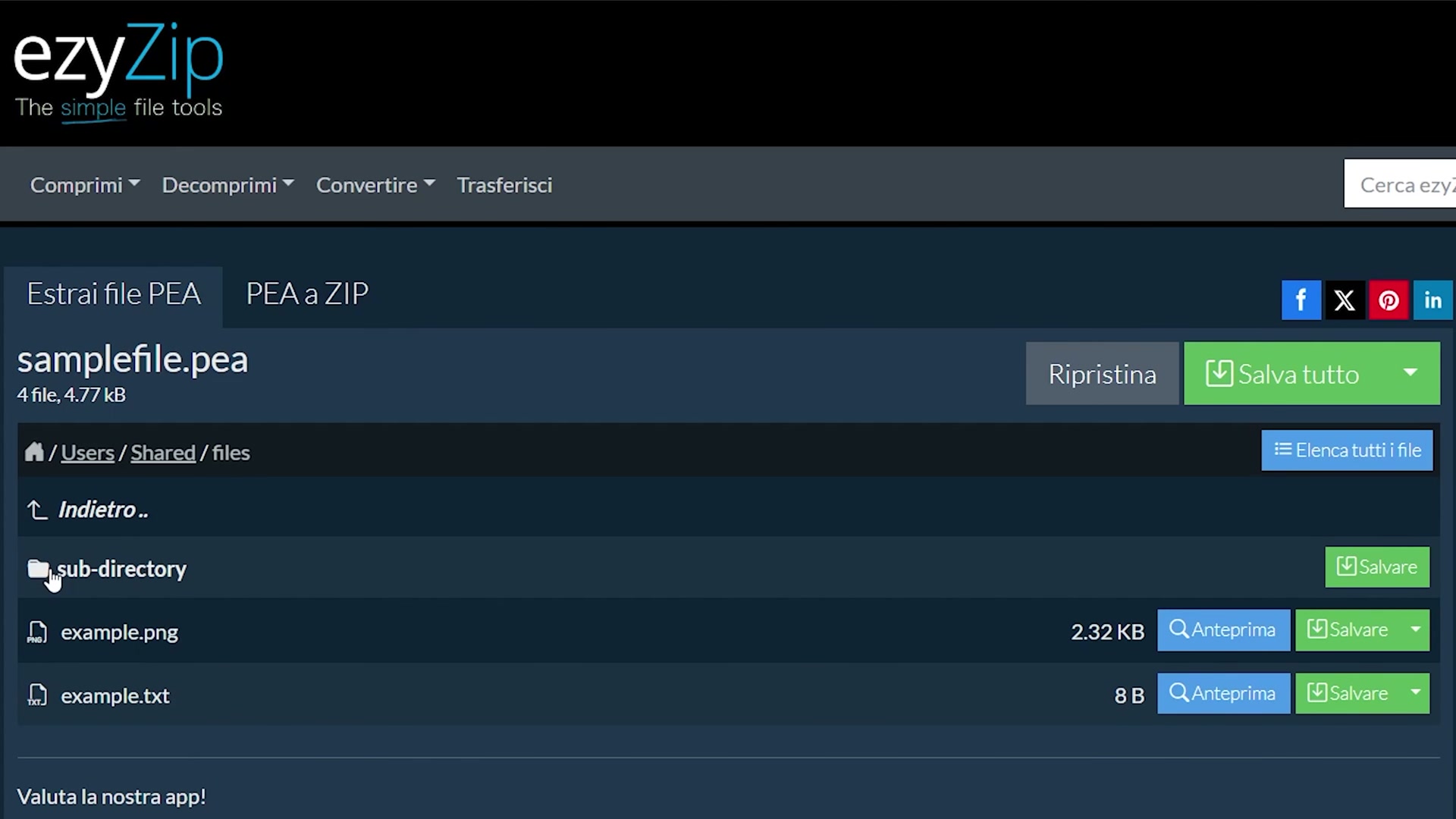The width and height of the screenshot is (1456, 819).
Task: Click the home icon in breadcrumb
Action: 34,453
